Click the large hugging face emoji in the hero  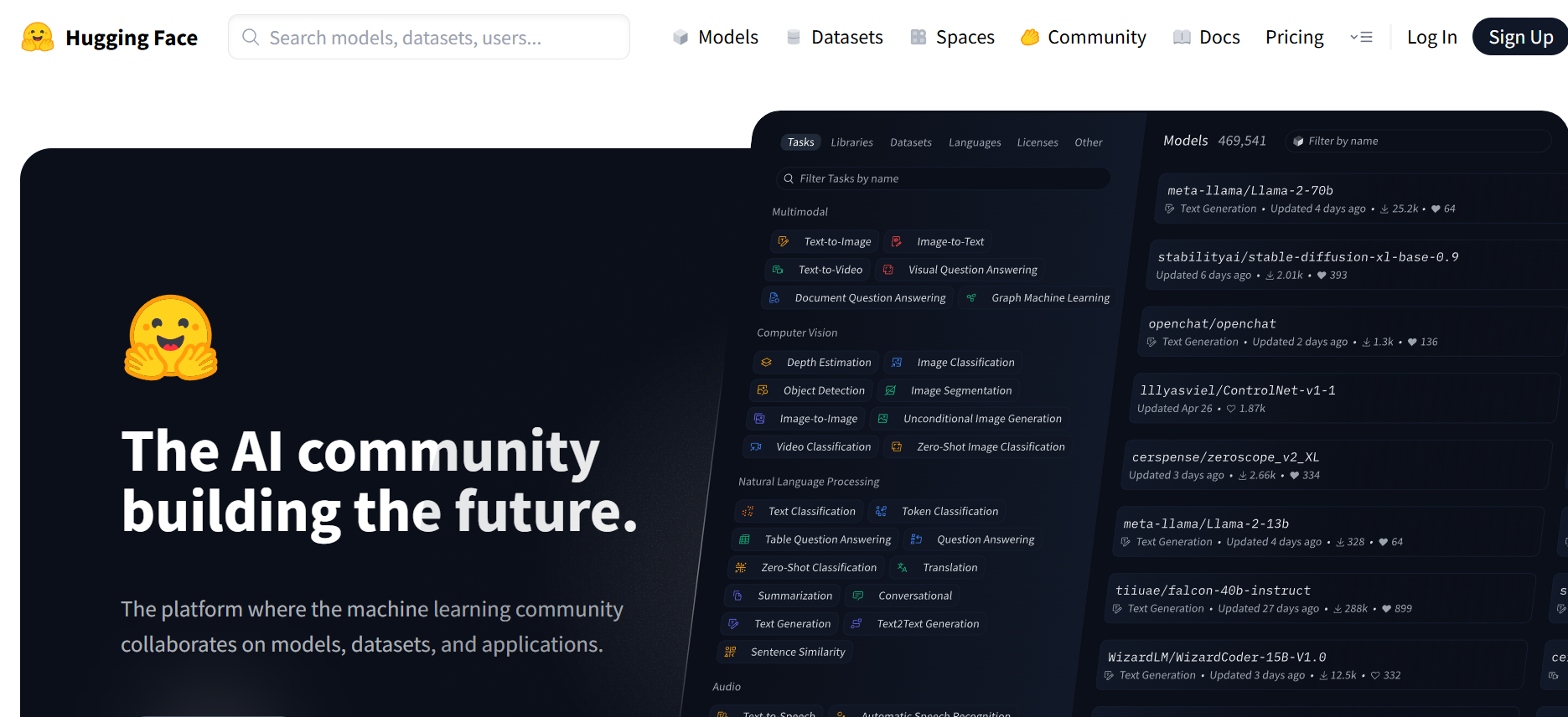click(171, 338)
